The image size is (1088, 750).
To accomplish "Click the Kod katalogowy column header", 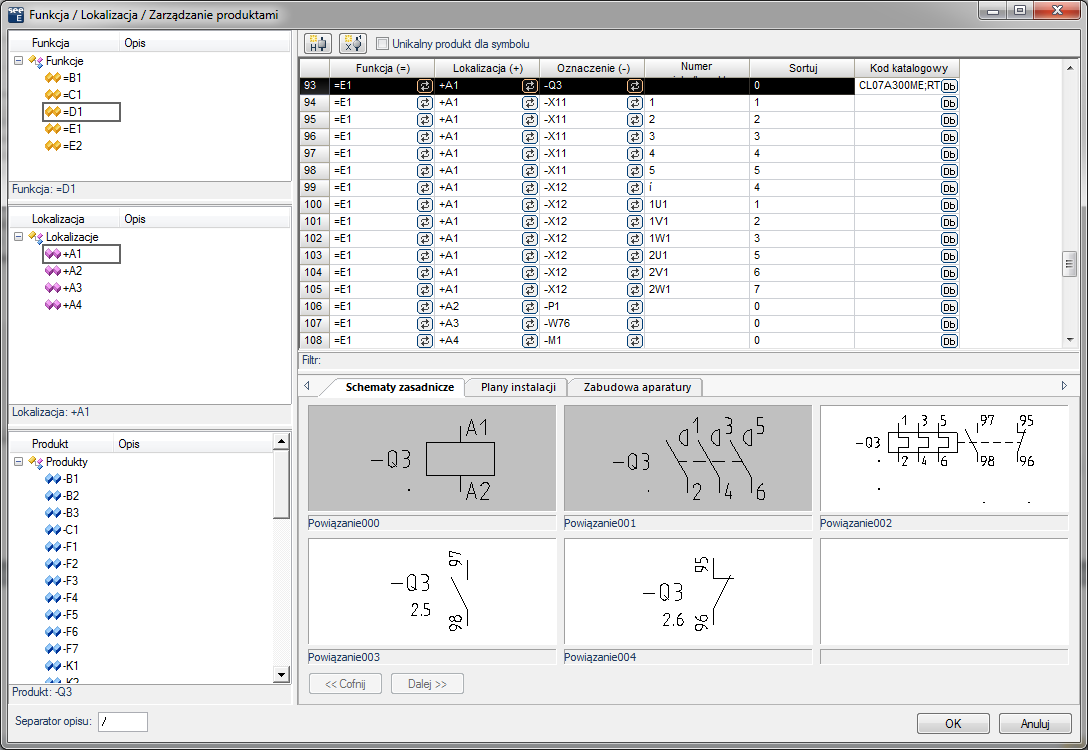I will coord(908,68).
